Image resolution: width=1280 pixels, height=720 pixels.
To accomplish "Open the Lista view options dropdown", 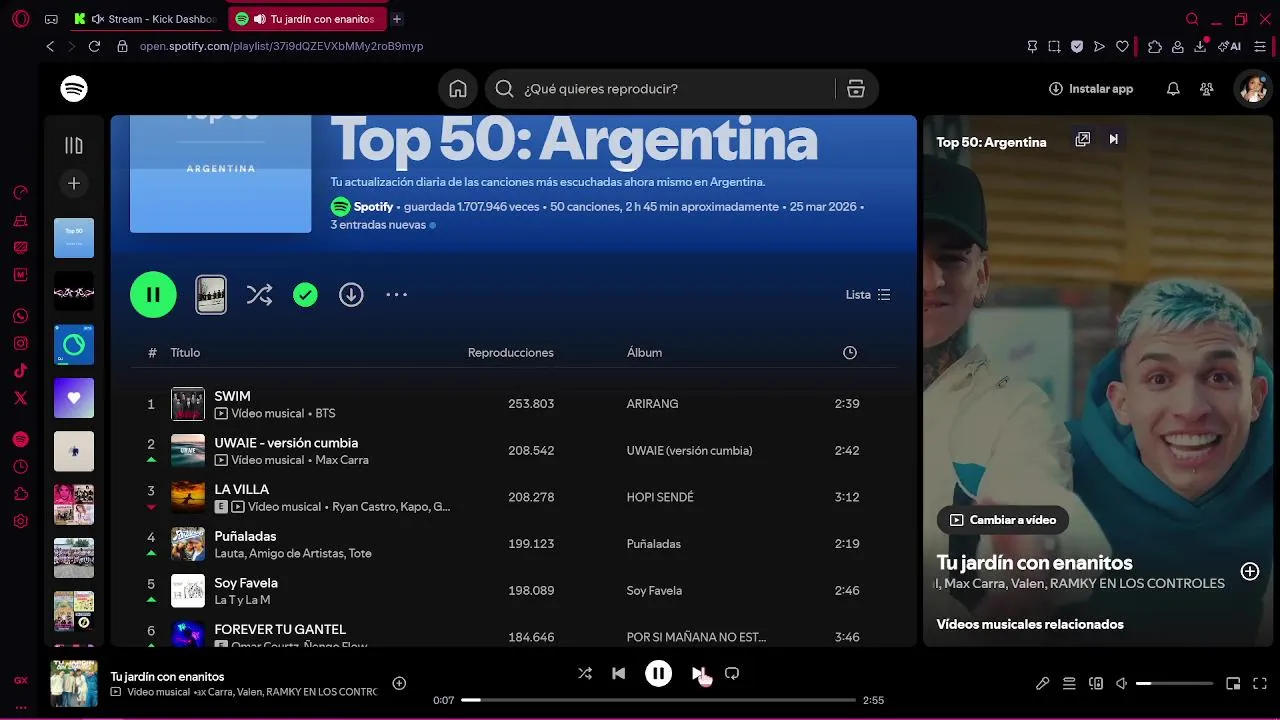I will point(868,295).
